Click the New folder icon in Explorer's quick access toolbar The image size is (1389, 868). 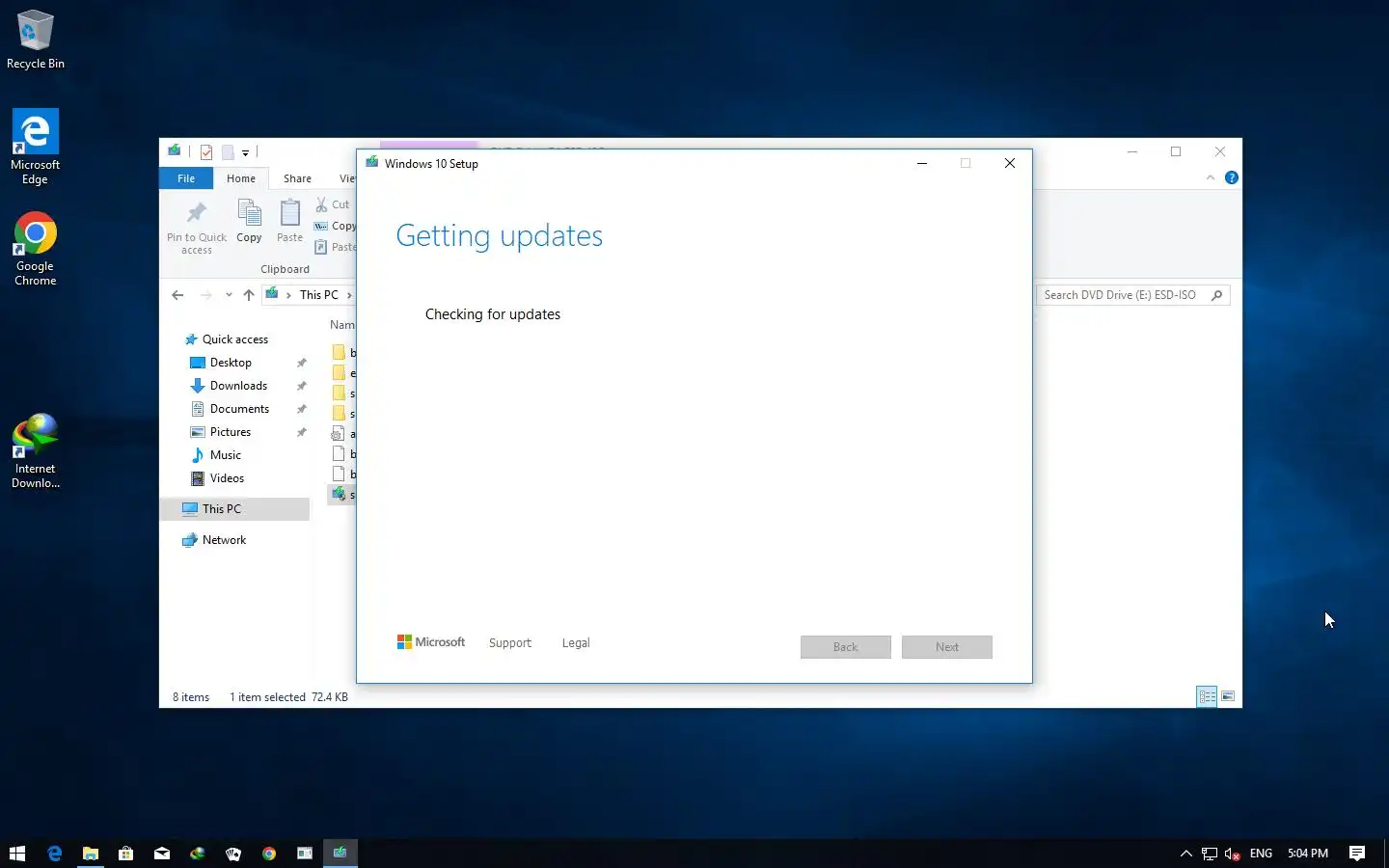(228, 152)
